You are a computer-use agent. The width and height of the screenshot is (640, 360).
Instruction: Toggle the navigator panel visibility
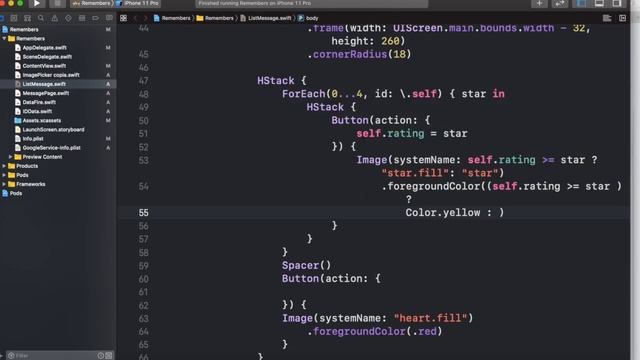pyautogui.click(x=581, y=3)
